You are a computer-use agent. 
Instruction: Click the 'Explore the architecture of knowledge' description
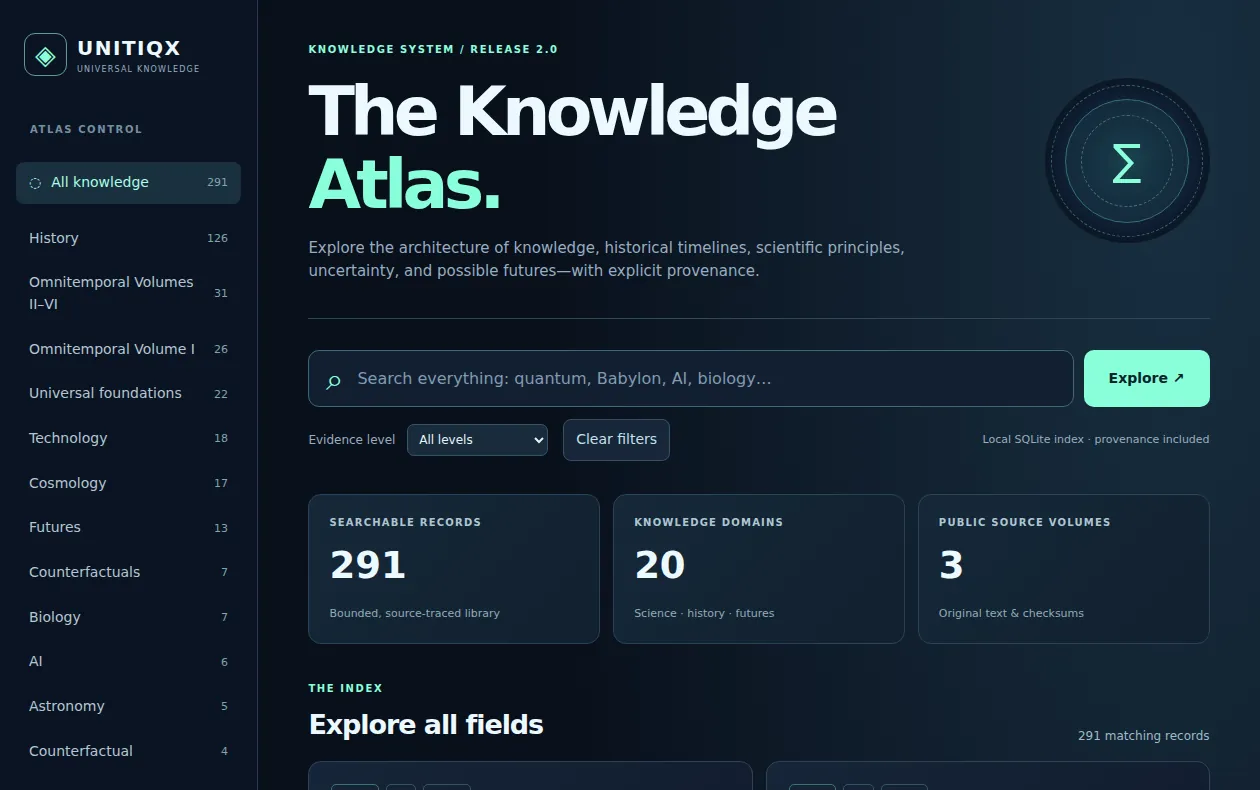pyautogui.click(x=606, y=259)
